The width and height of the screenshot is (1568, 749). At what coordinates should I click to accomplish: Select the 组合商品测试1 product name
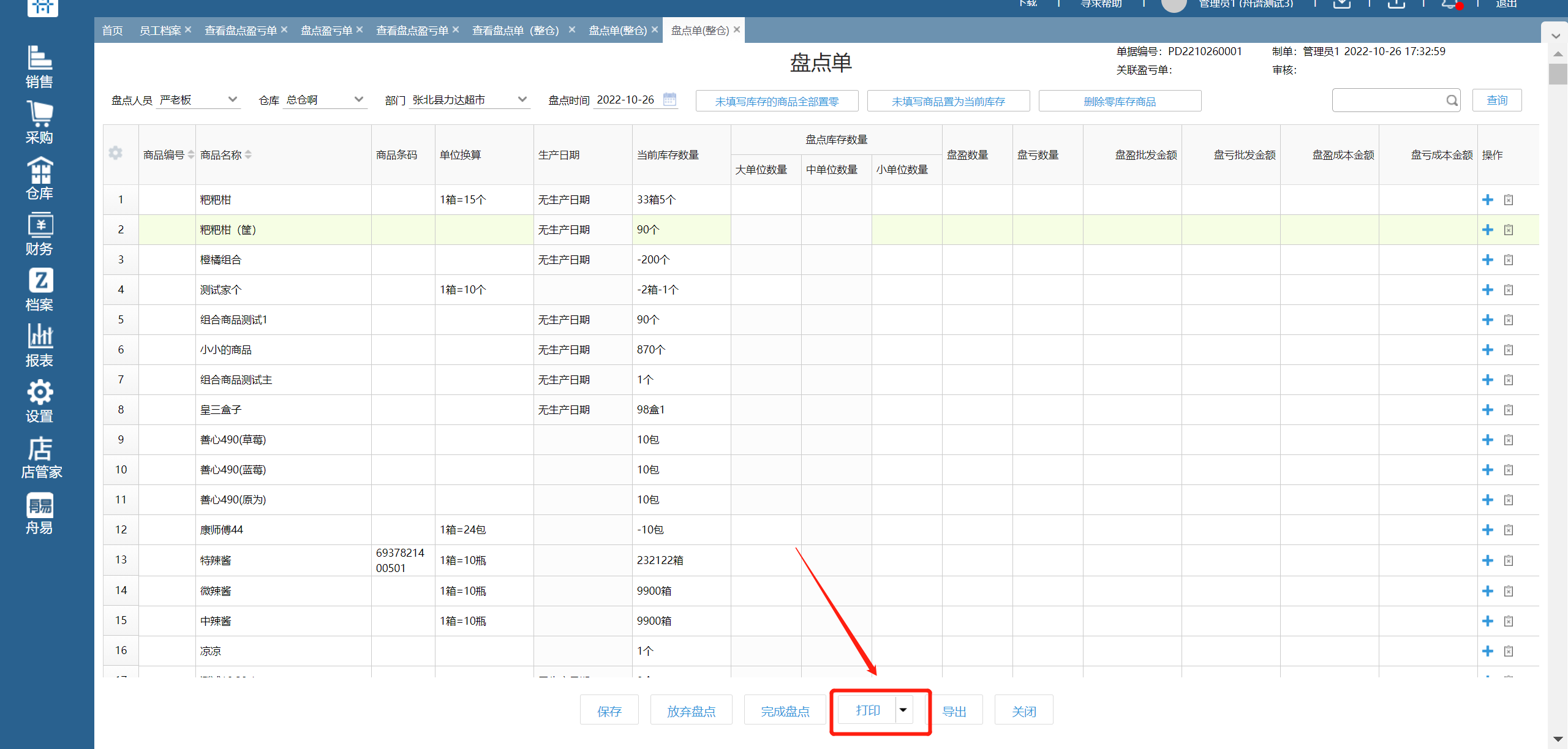click(x=234, y=320)
